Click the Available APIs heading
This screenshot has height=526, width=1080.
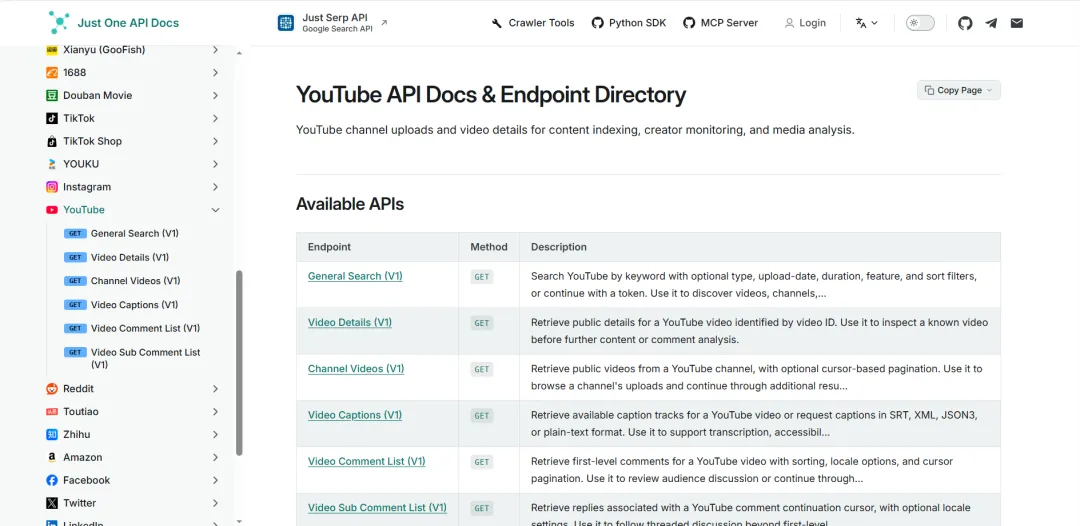(350, 204)
